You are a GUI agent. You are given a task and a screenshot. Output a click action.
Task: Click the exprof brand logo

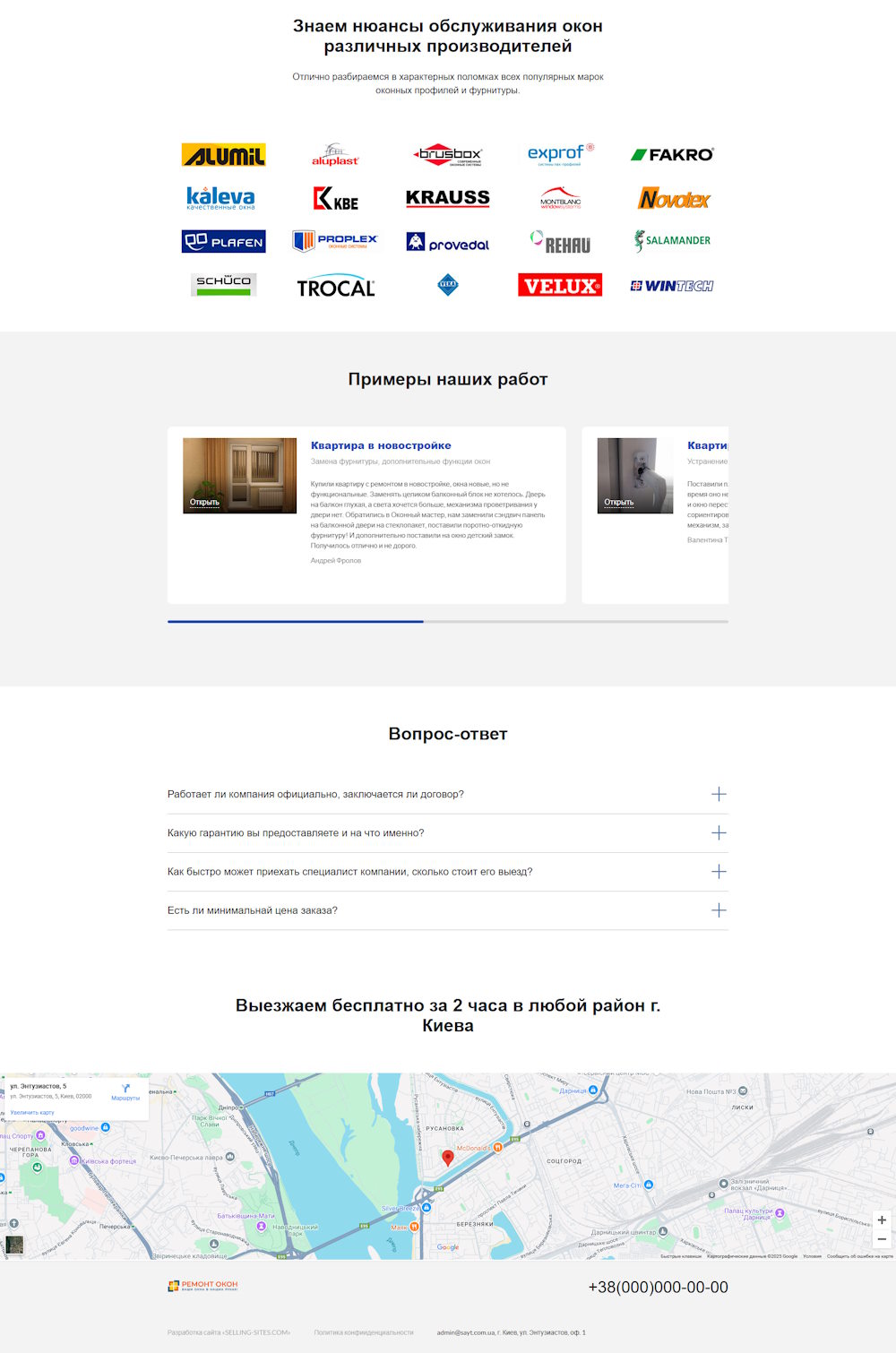pyautogui.click(x=561, y=154)
